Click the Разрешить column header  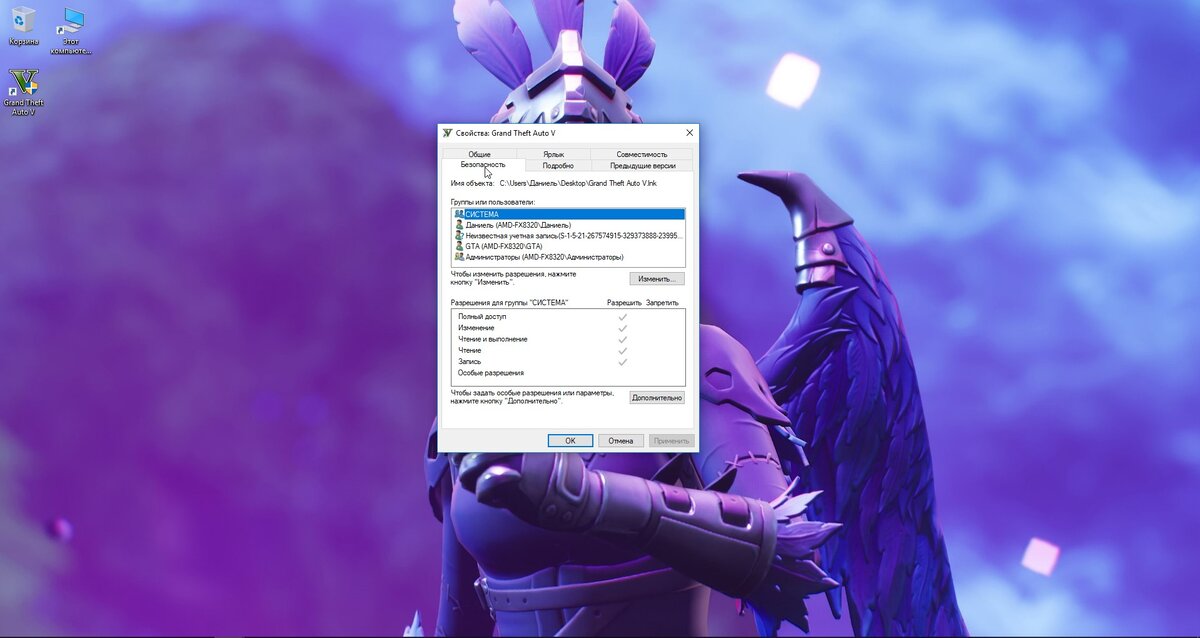click(624, 302)
